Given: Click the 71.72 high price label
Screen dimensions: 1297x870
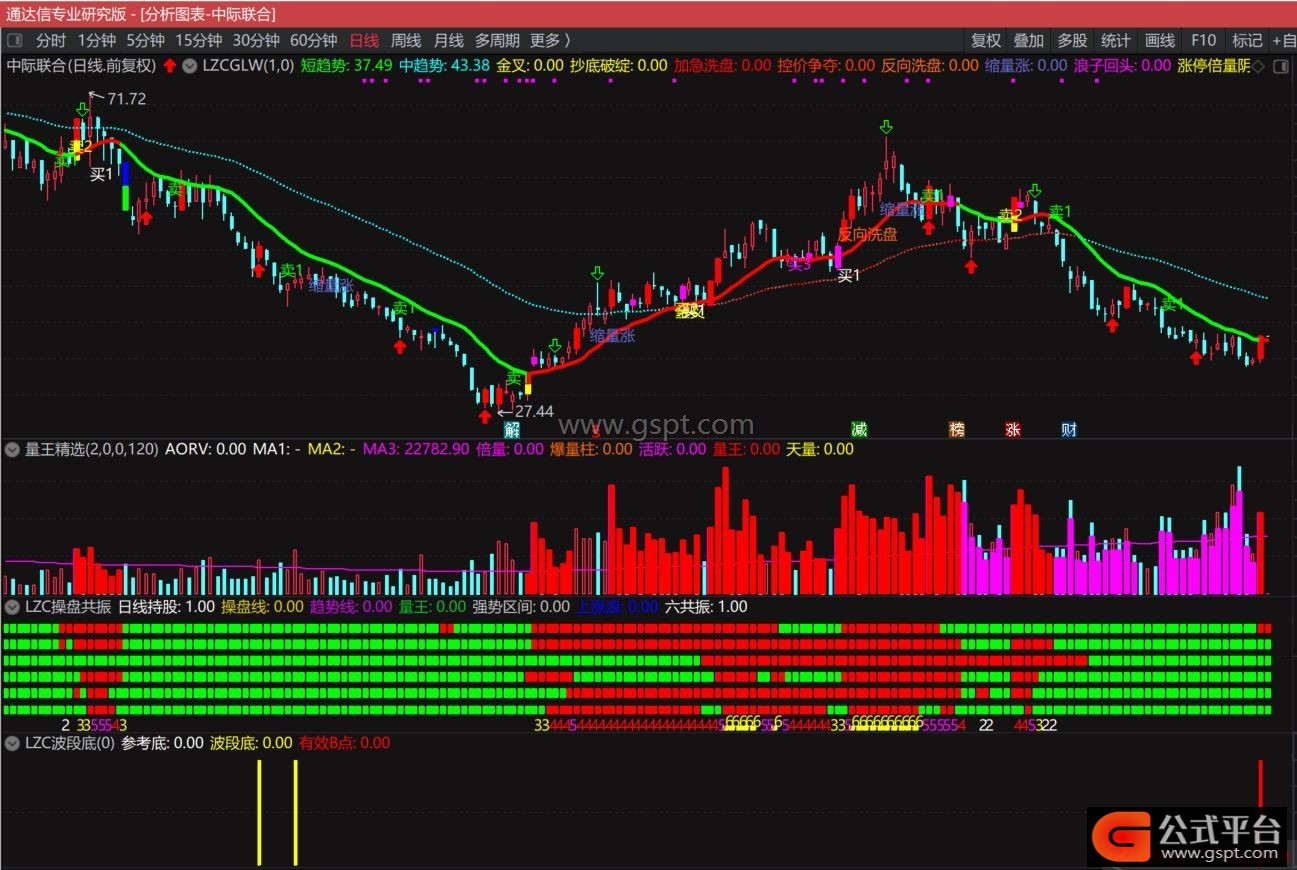Looking at the screenshot, I should pos(126,98).
